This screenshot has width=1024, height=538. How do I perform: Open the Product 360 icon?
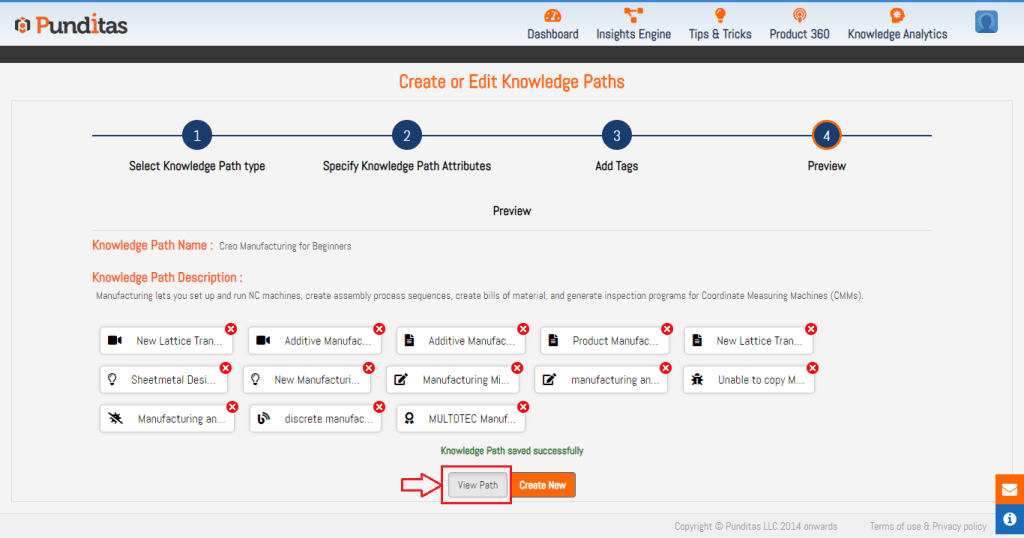[x=799, y=17]
